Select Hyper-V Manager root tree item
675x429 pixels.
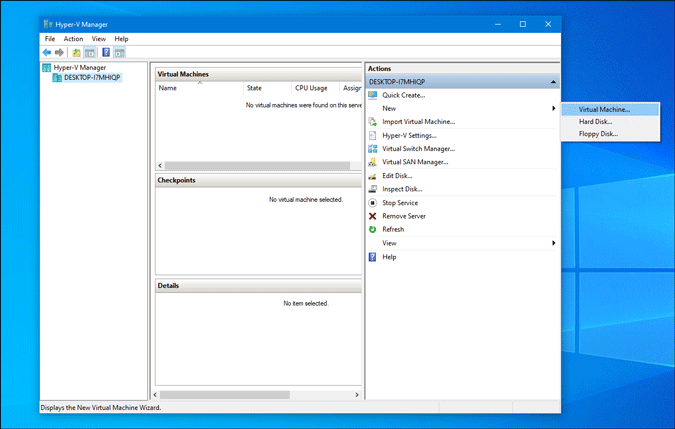pyautogui.click(x=80, y=68)
